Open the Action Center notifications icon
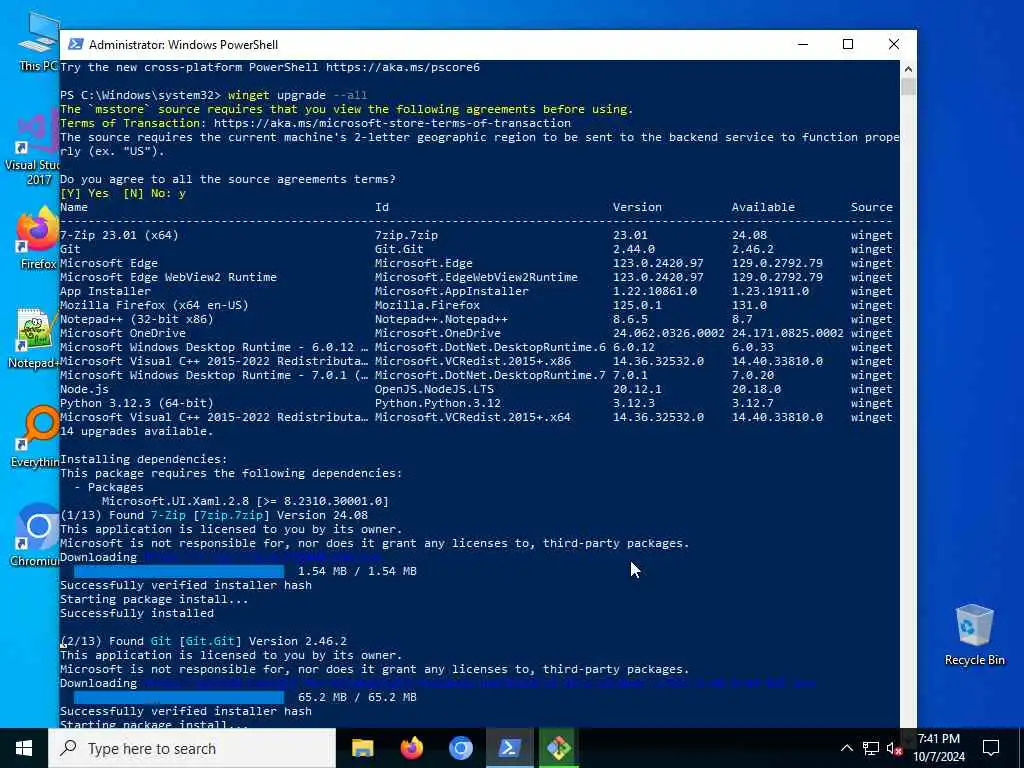Viewport: 1024px width, 768px height. (991, 748)
